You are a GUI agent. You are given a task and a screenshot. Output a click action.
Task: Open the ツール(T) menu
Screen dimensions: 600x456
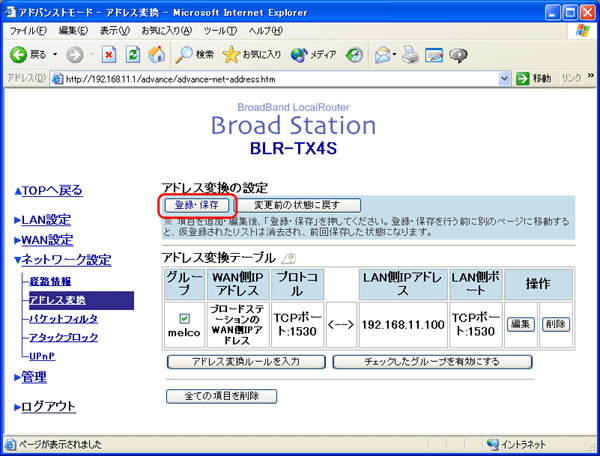220,31
